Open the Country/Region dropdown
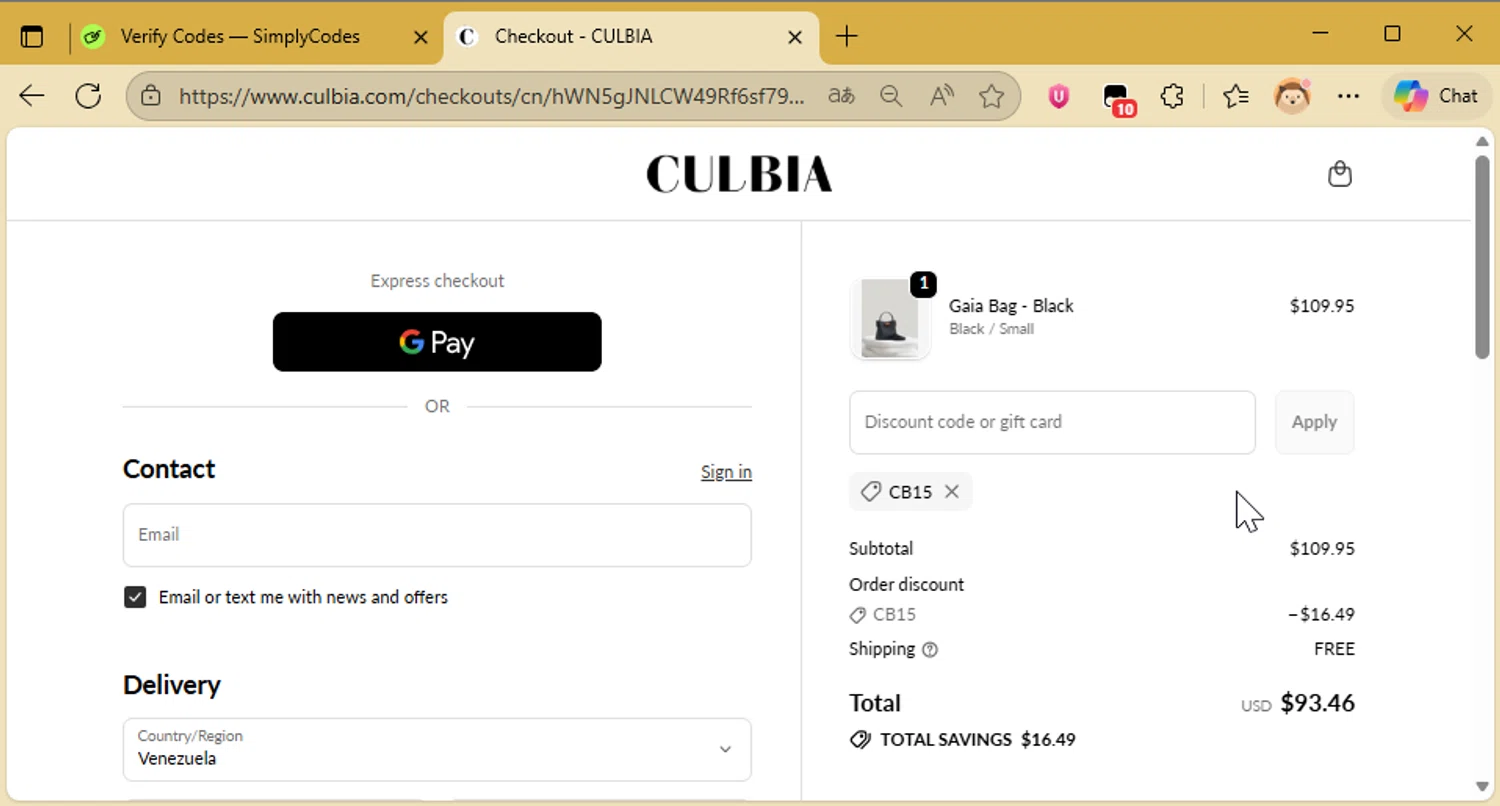This screenshot has height=806, width=1500. pos(437,749)
